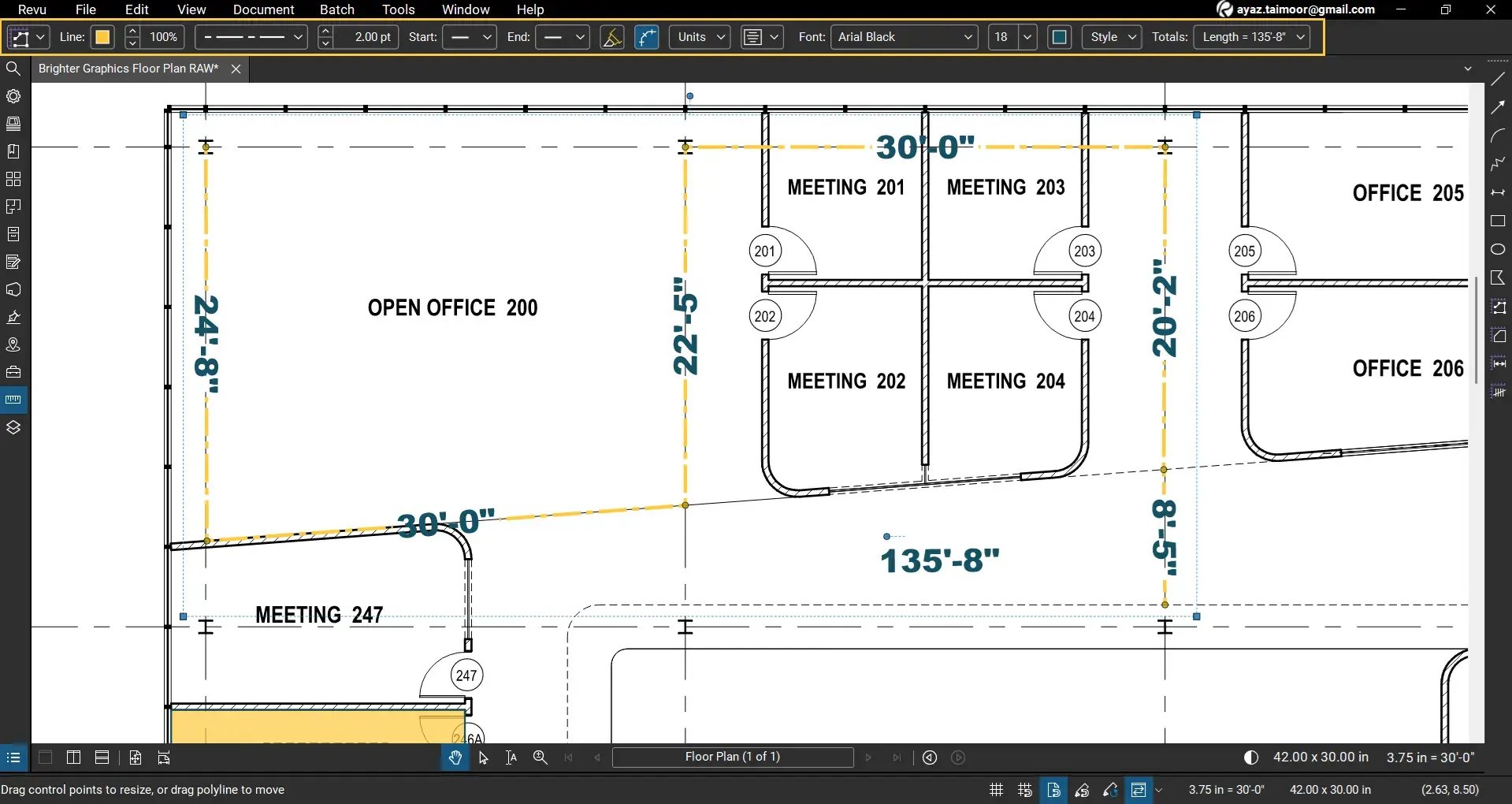Switch to the Select arrow tool

click(x=483, y=757)
